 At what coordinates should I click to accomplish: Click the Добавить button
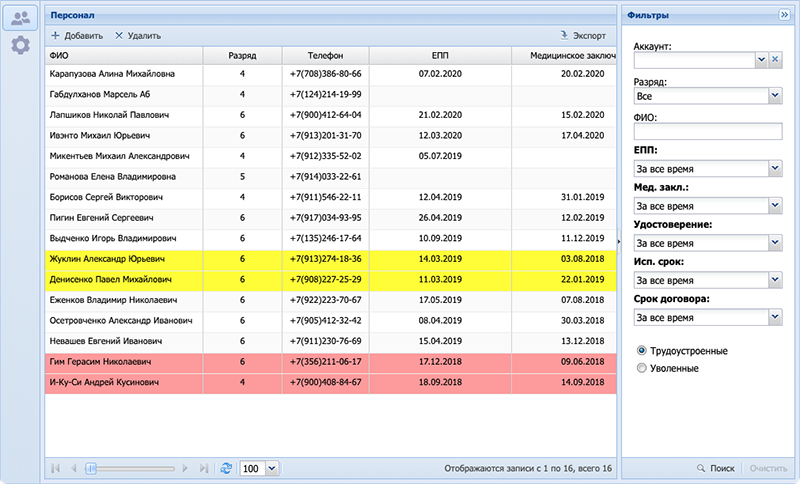point(77,35)
